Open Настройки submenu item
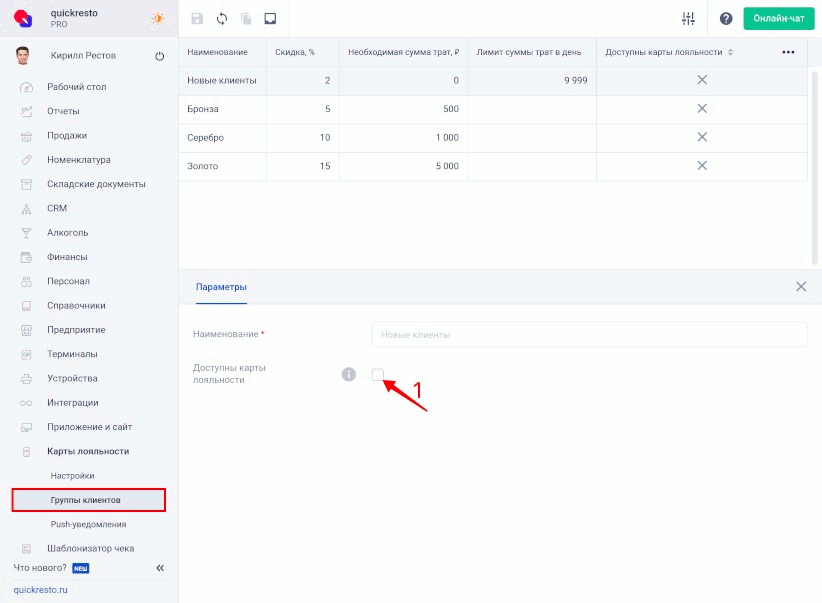Image resolution: width=822 pixels, height=603 pixels. point(72,476)
